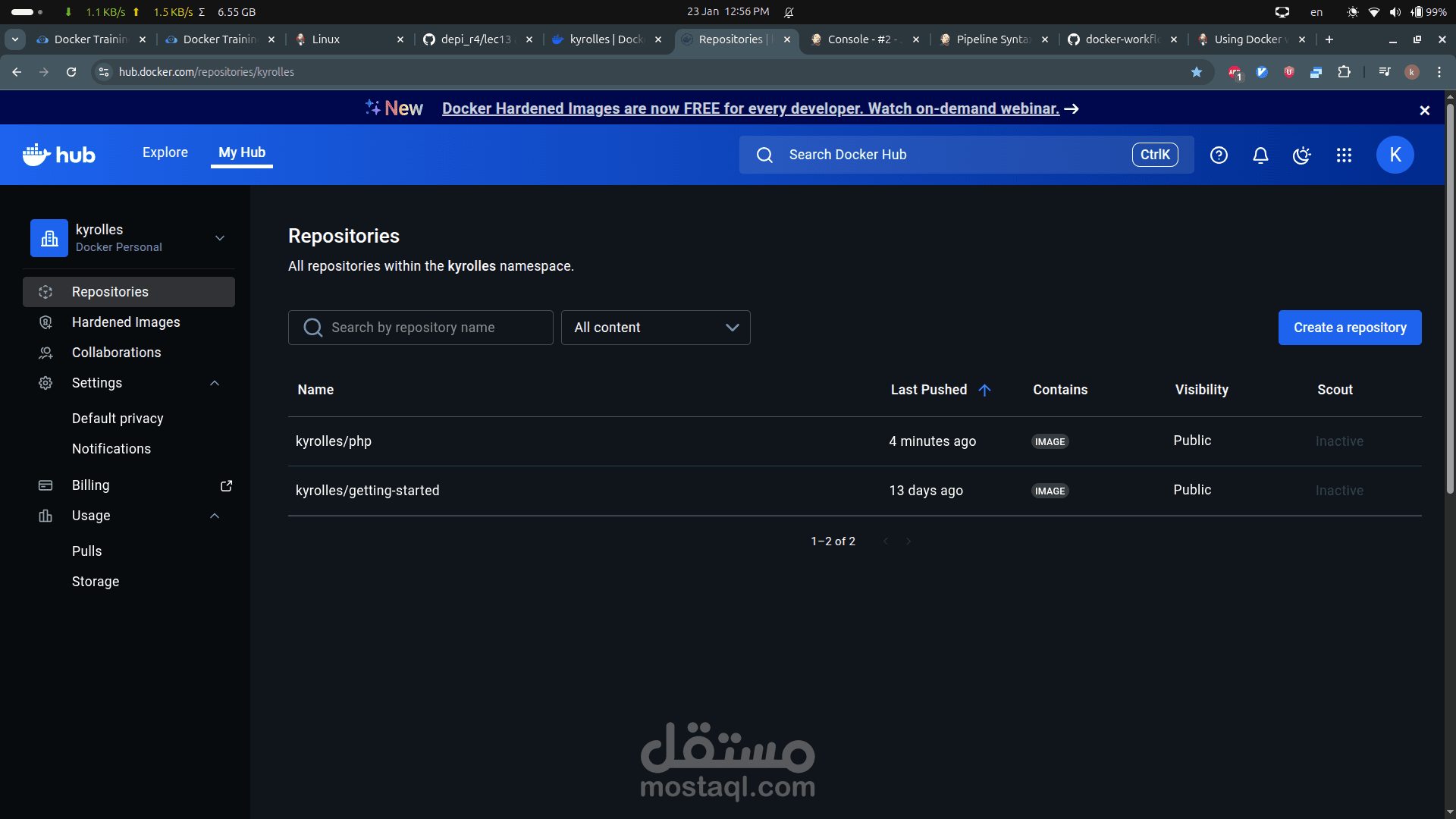
Task: Collapse the Settings sidebar section
Action: click(x=215, y=383)
